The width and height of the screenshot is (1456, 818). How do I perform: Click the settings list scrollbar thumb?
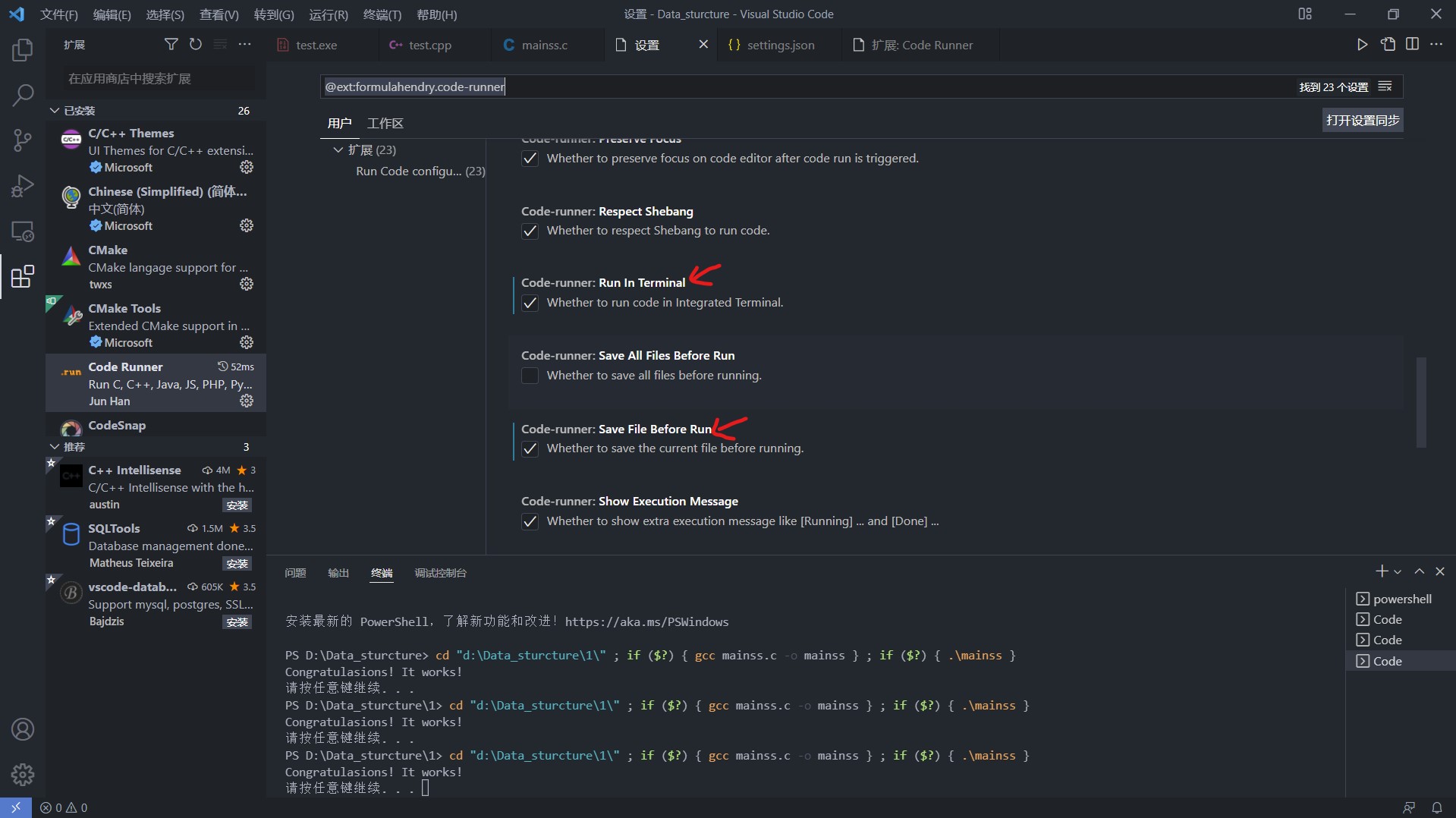tap(1421, 402)
